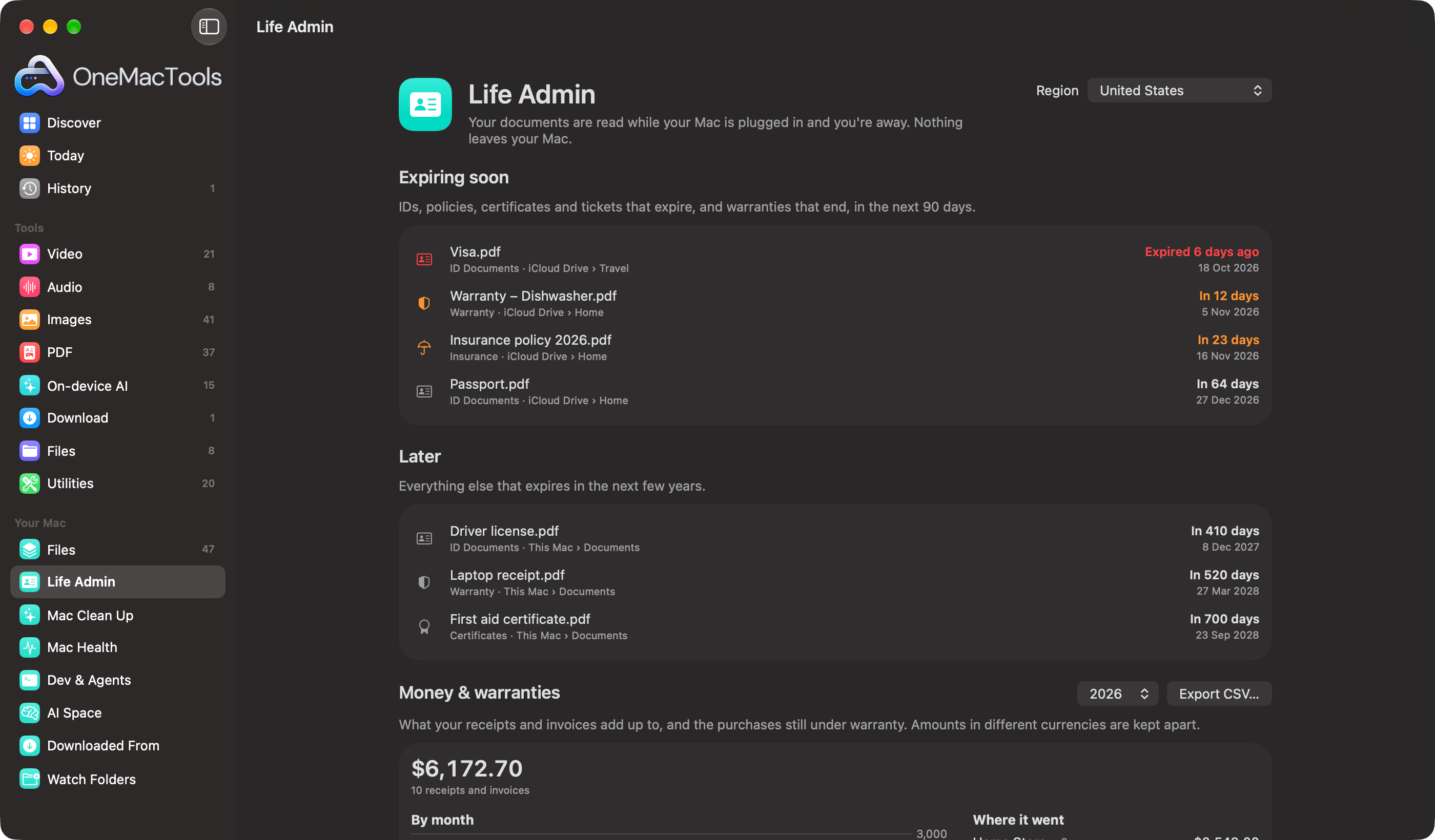Open Dev & Agents
Viewport: 1435px width, 840px height.
point(118,680)
